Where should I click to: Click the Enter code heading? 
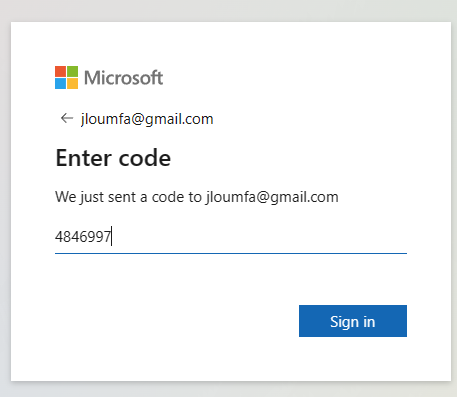(113, 158)
